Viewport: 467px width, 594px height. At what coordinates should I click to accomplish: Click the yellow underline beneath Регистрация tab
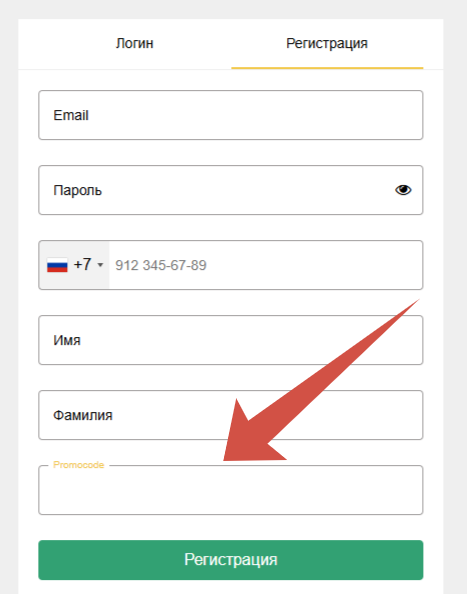click(x=327, y=68)
